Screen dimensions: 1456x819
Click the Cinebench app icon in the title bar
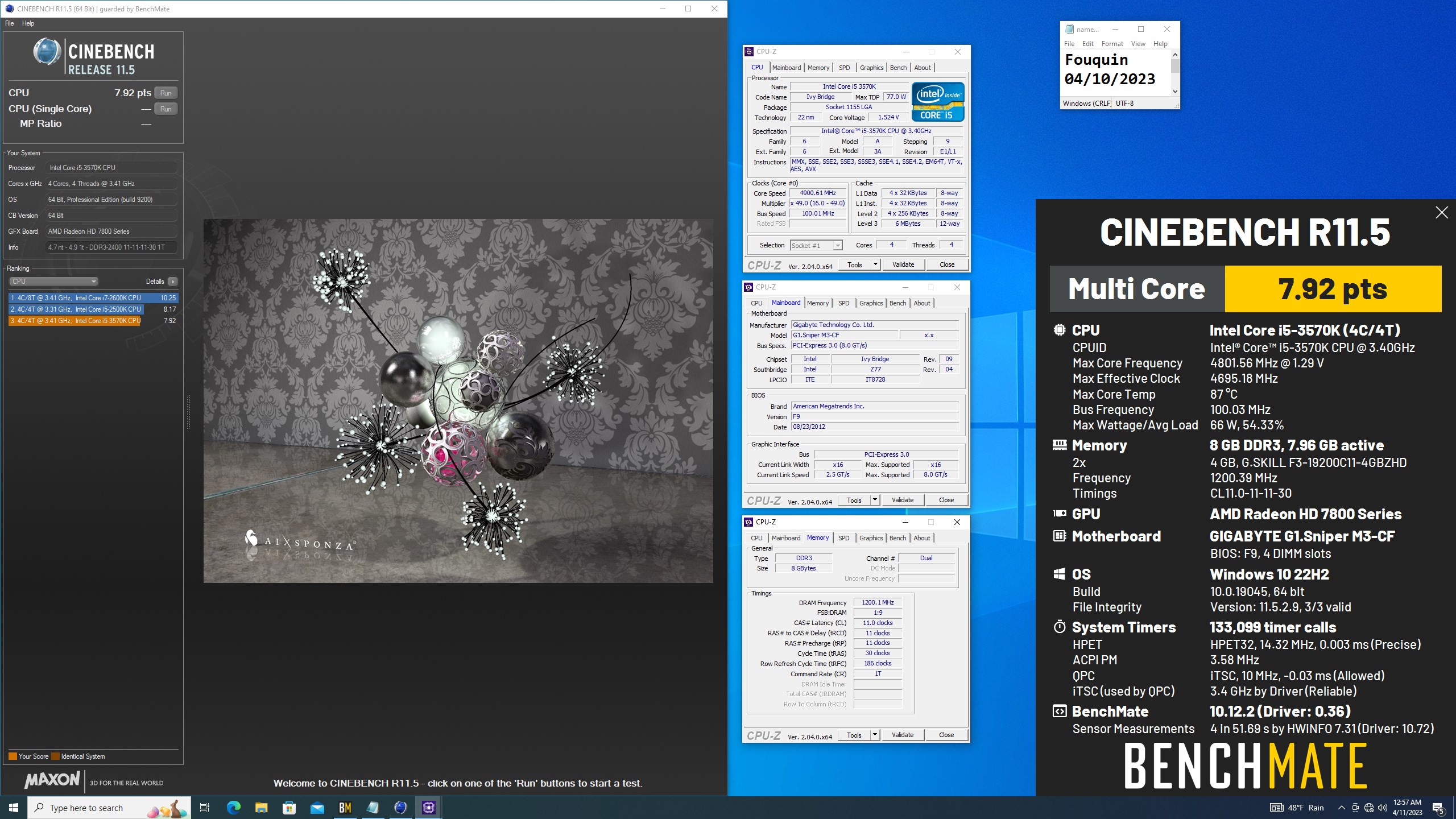(10, 9)
